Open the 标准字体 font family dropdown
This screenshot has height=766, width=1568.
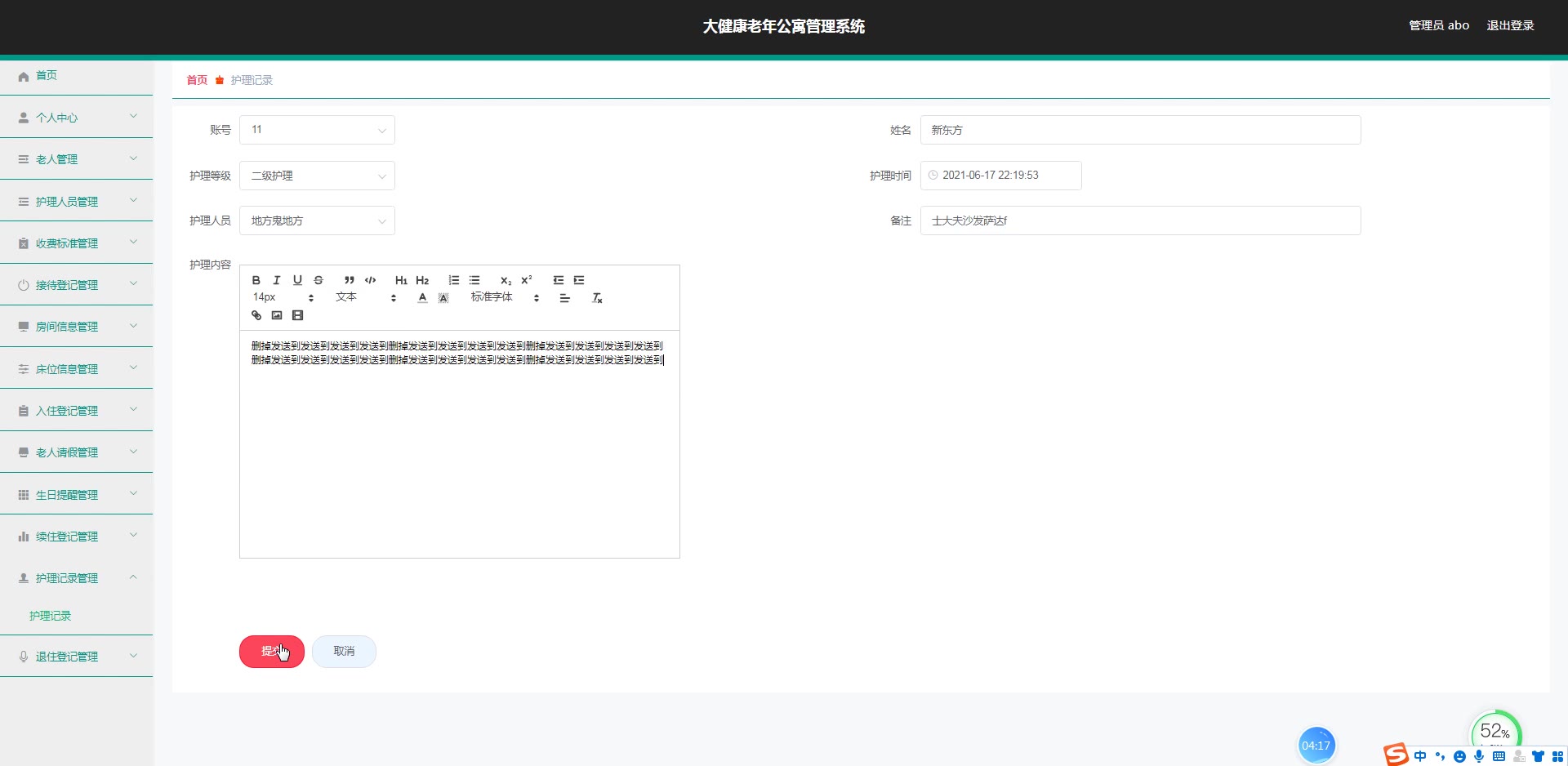click(x=506, y=297)
